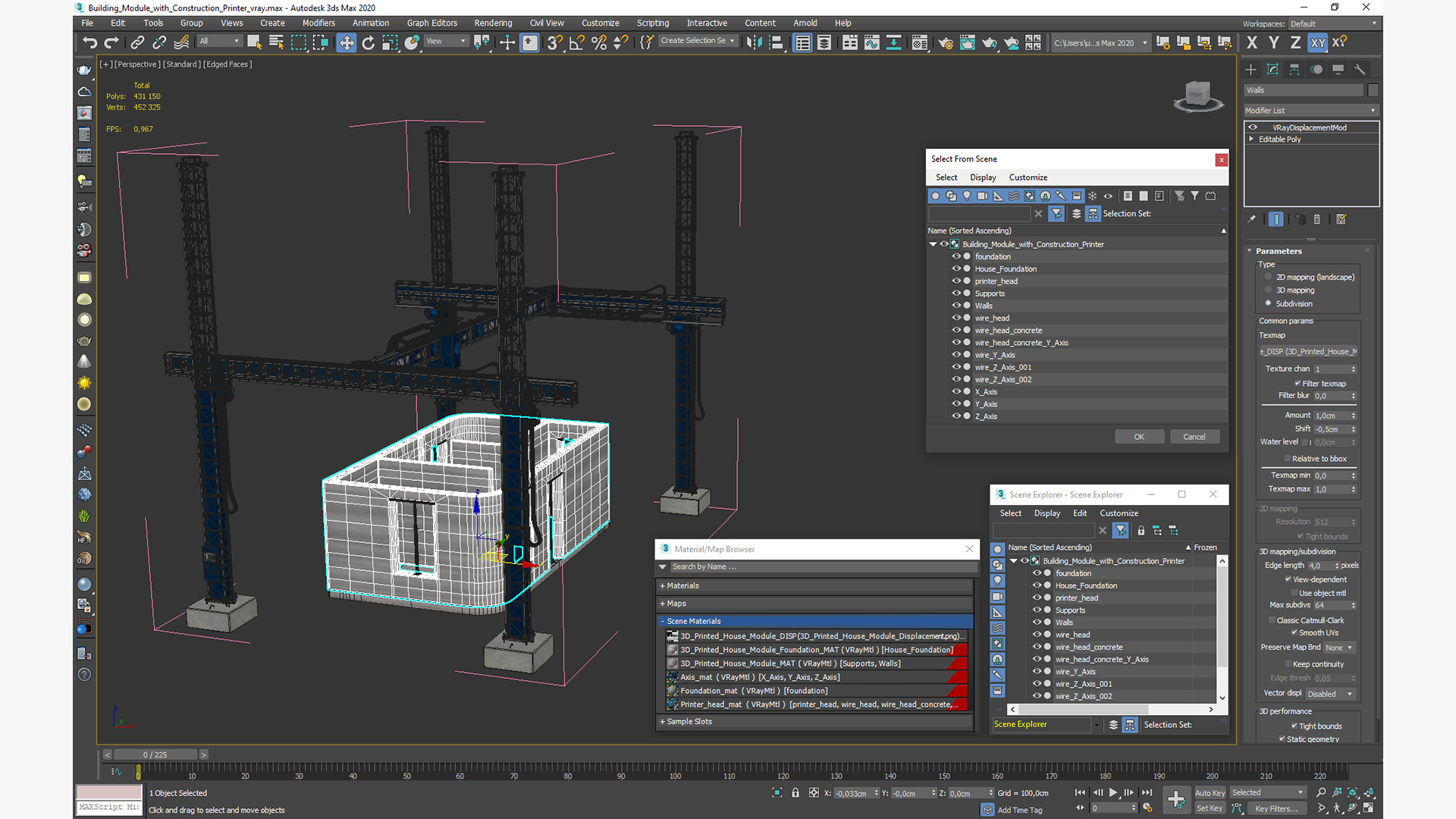Click the Zoom Extents navigation icon
The image size is (1456, 819).
1353,792
